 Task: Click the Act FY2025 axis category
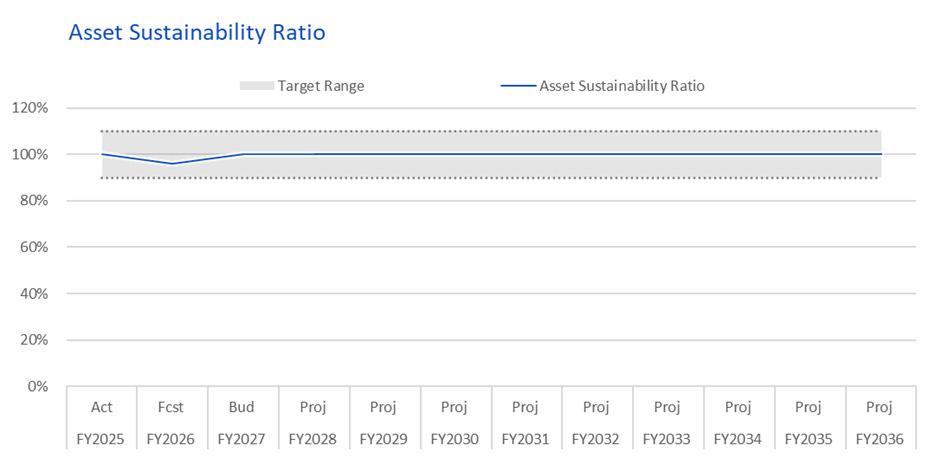pos(101,423)
